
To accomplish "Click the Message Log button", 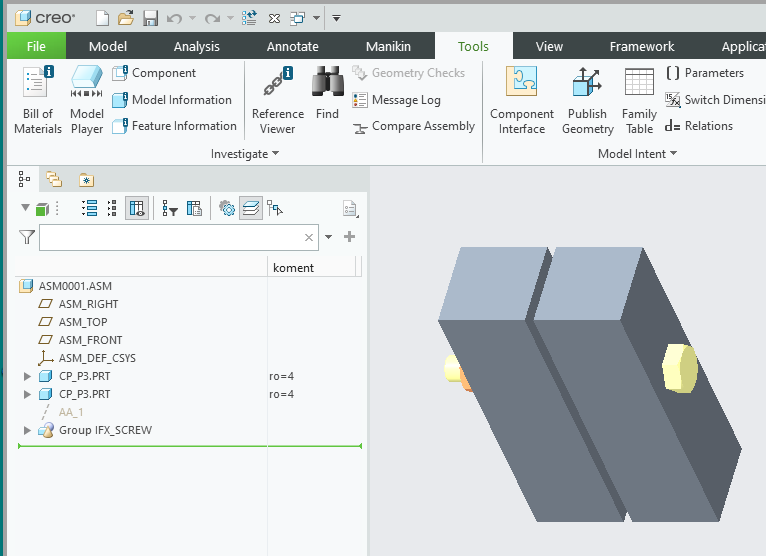I will point(397,100).
